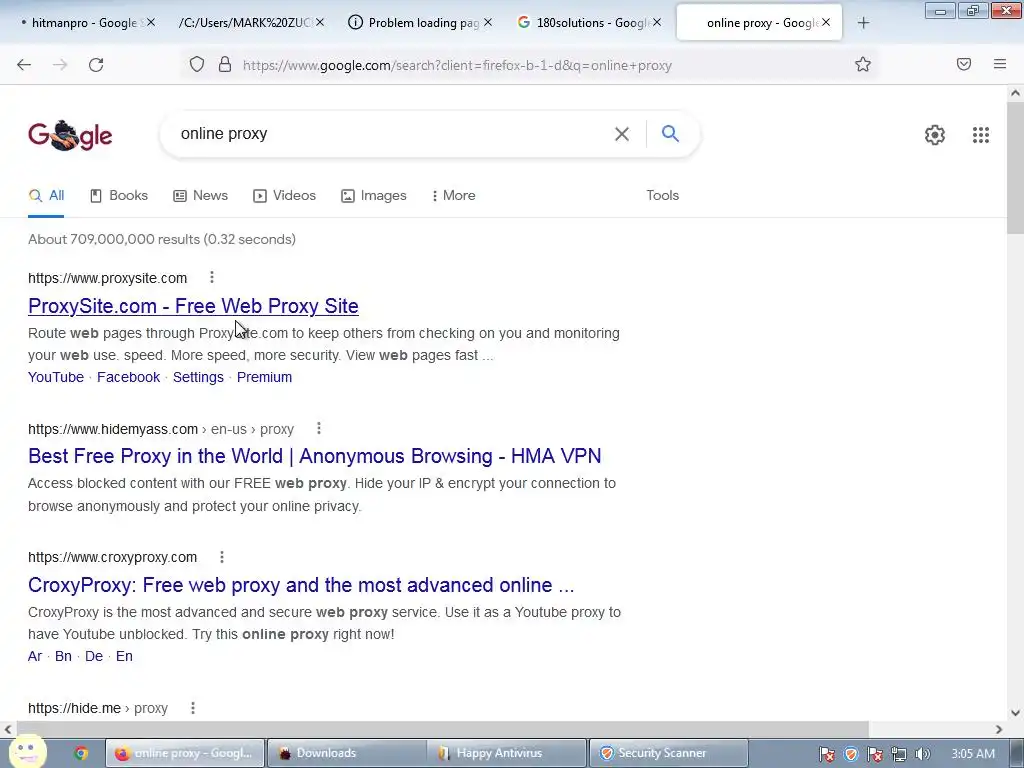This screenshot has height=768, width=1024.
Task: Click the vertical scrollbar up arrow
Action: point(1015,93)
